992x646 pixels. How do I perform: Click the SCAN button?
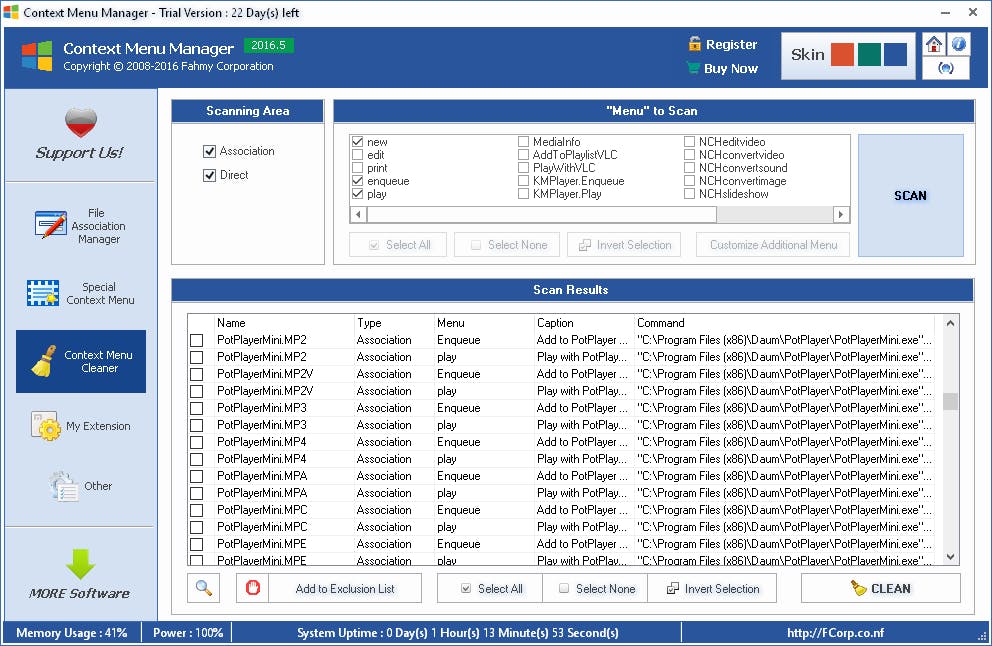click(910, 196)
